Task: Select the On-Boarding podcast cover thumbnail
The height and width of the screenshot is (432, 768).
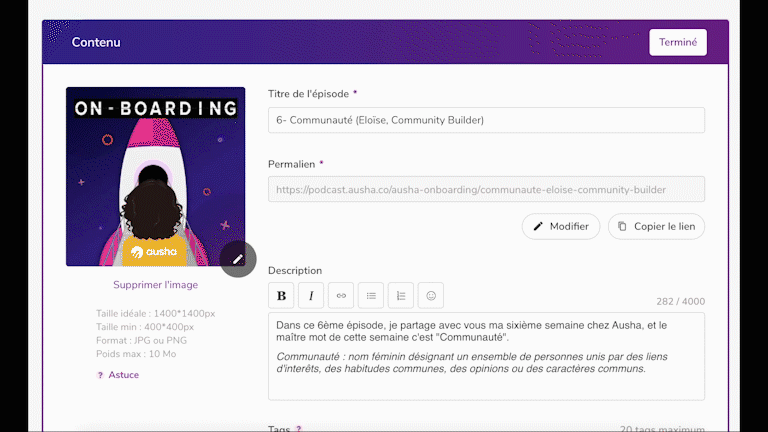Action: 155,176
